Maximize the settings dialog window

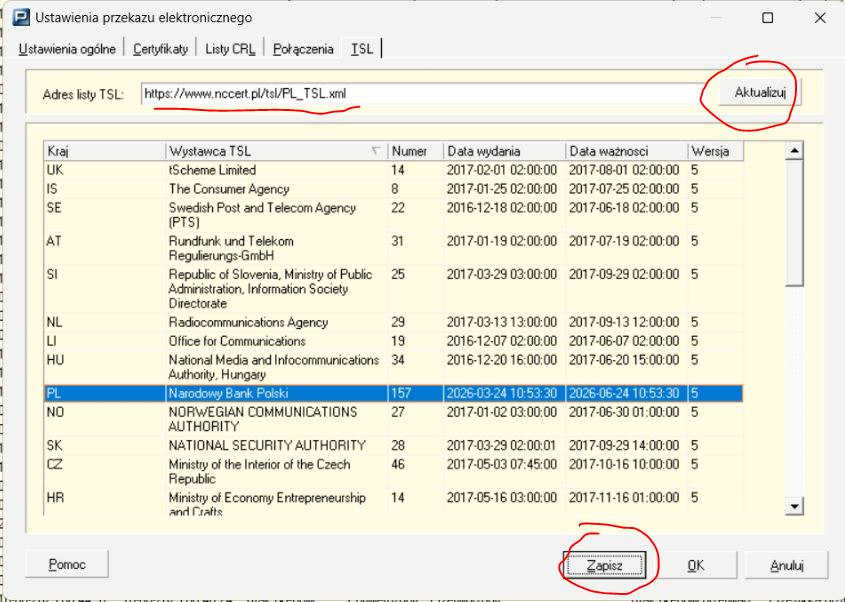(x=768, y=18)
